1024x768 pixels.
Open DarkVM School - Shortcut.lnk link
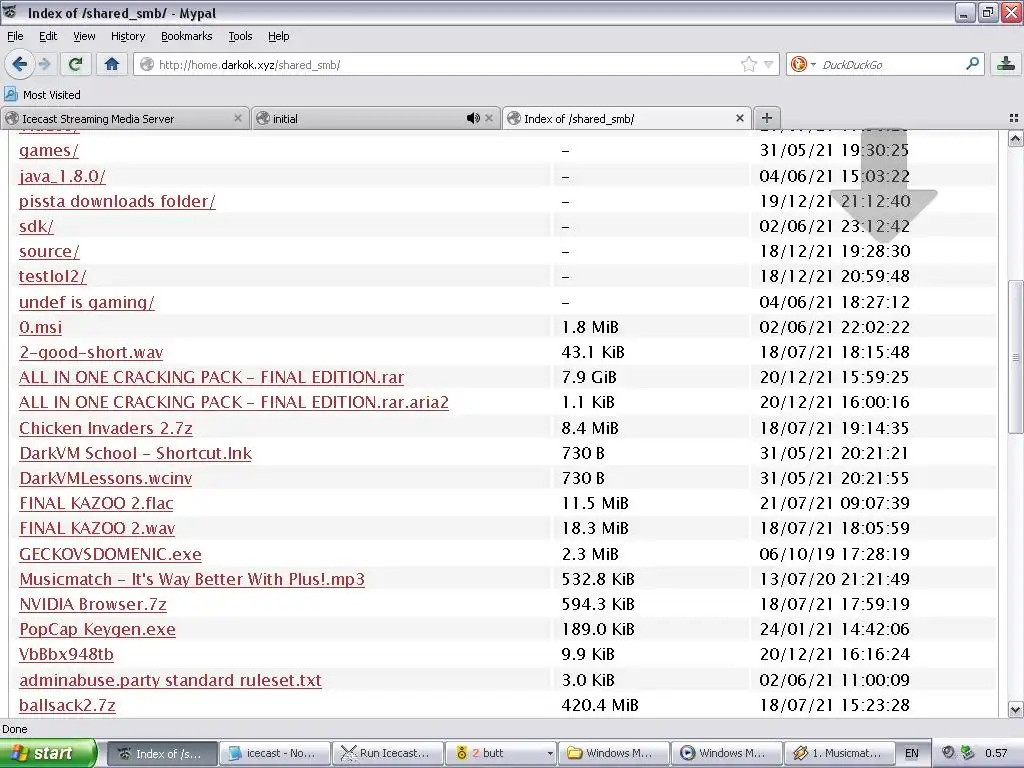[135, 453]
